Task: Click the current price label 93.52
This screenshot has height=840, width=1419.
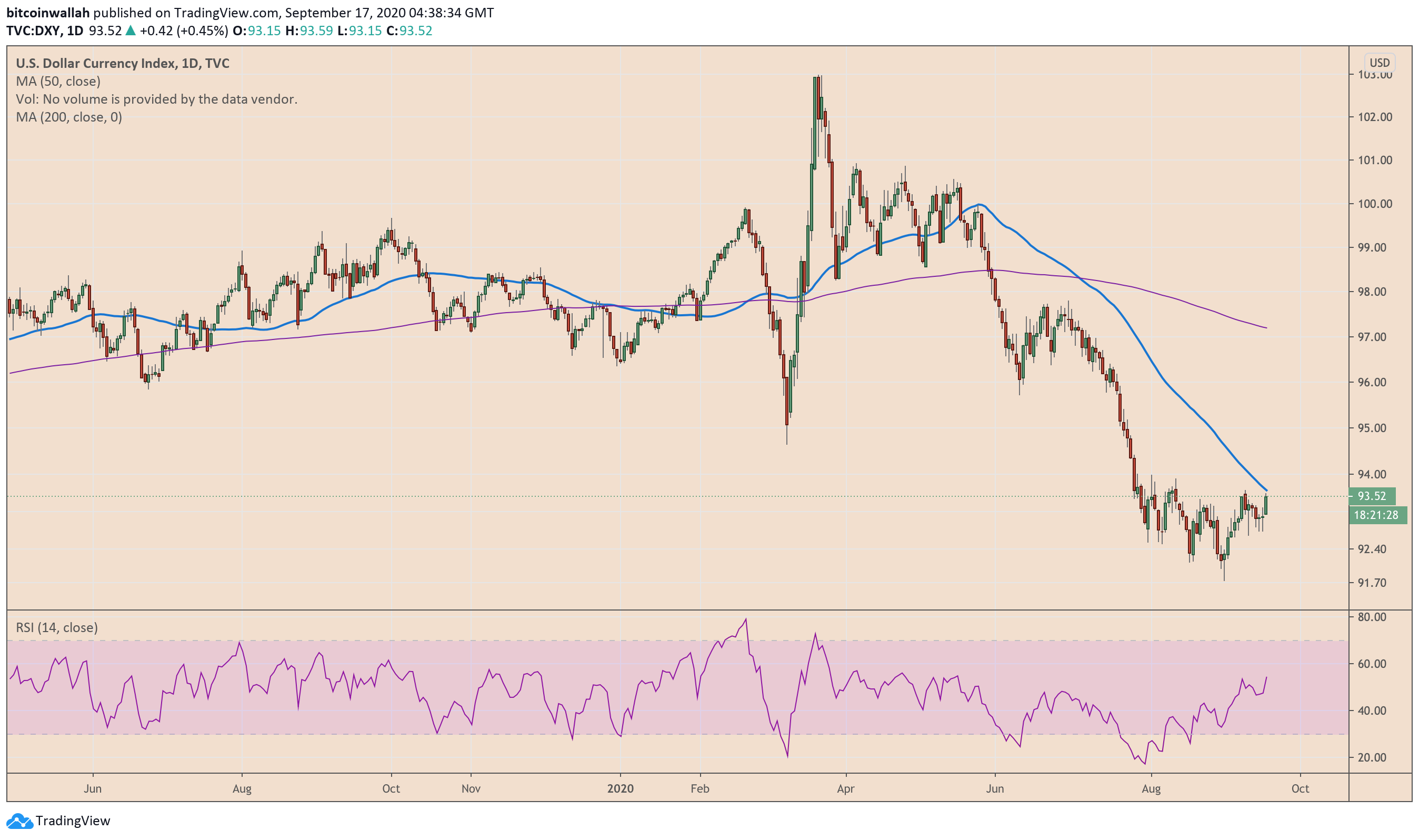Action: pyautogui.click(x=1371, y=496)
